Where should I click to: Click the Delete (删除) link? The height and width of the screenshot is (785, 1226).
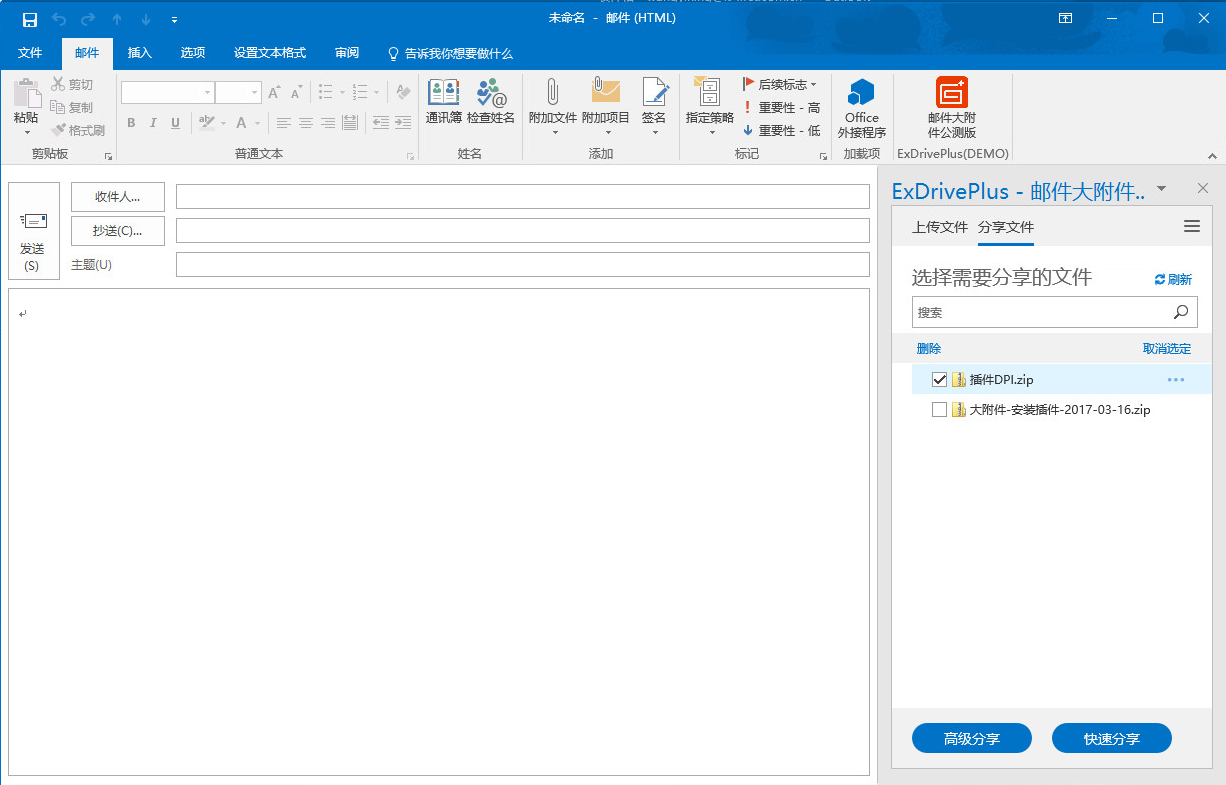929,349
